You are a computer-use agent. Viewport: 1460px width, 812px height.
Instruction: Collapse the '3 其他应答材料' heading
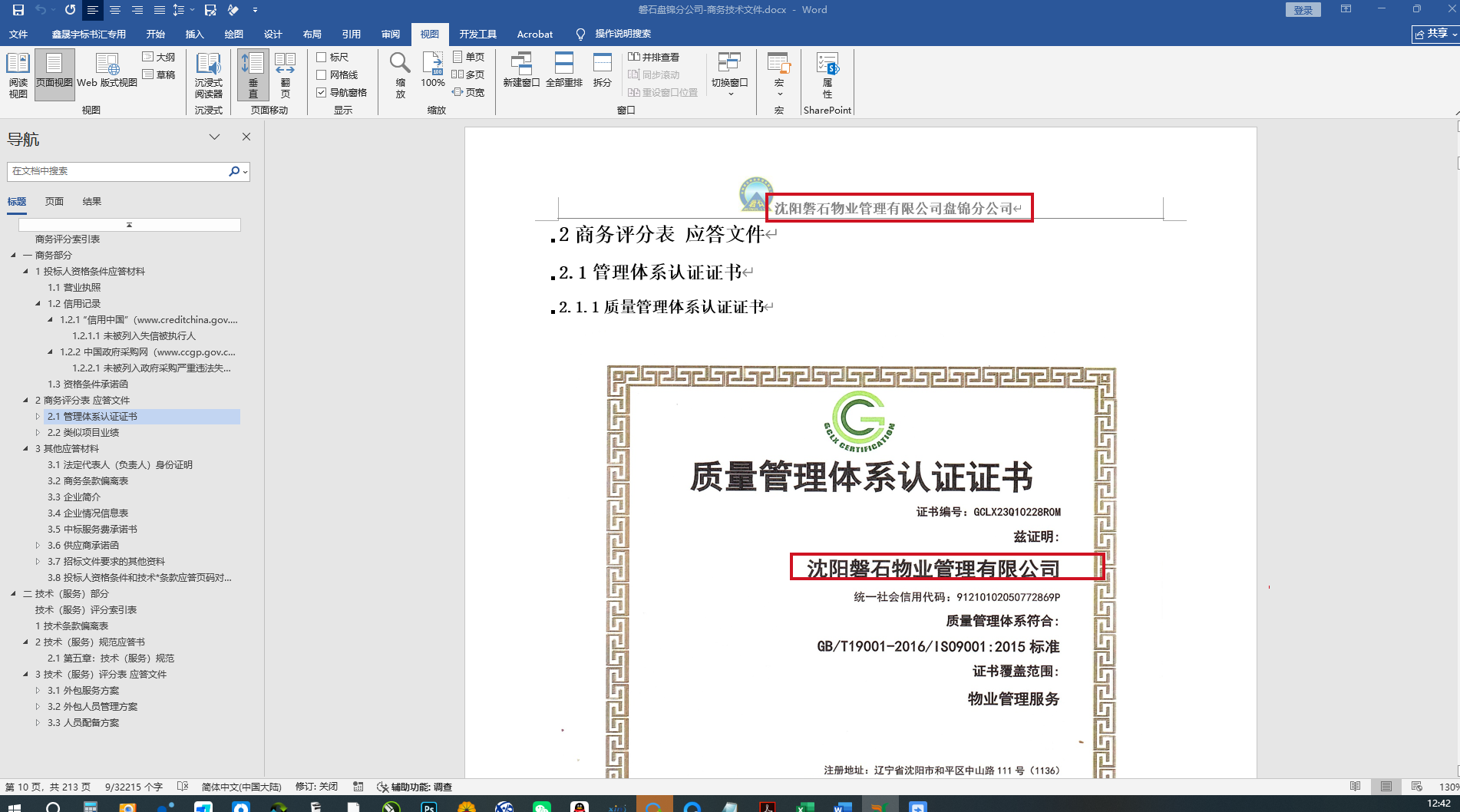(x=25, y=448)
